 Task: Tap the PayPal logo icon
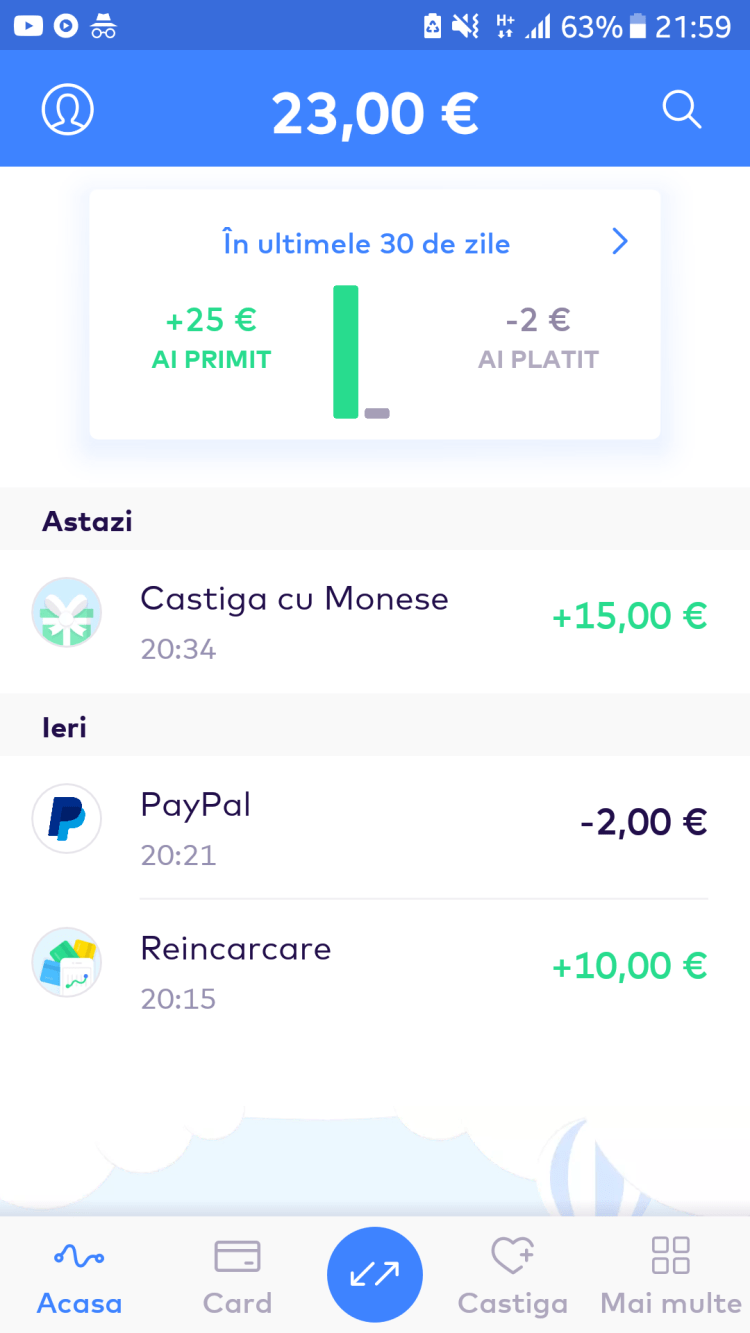67,818
